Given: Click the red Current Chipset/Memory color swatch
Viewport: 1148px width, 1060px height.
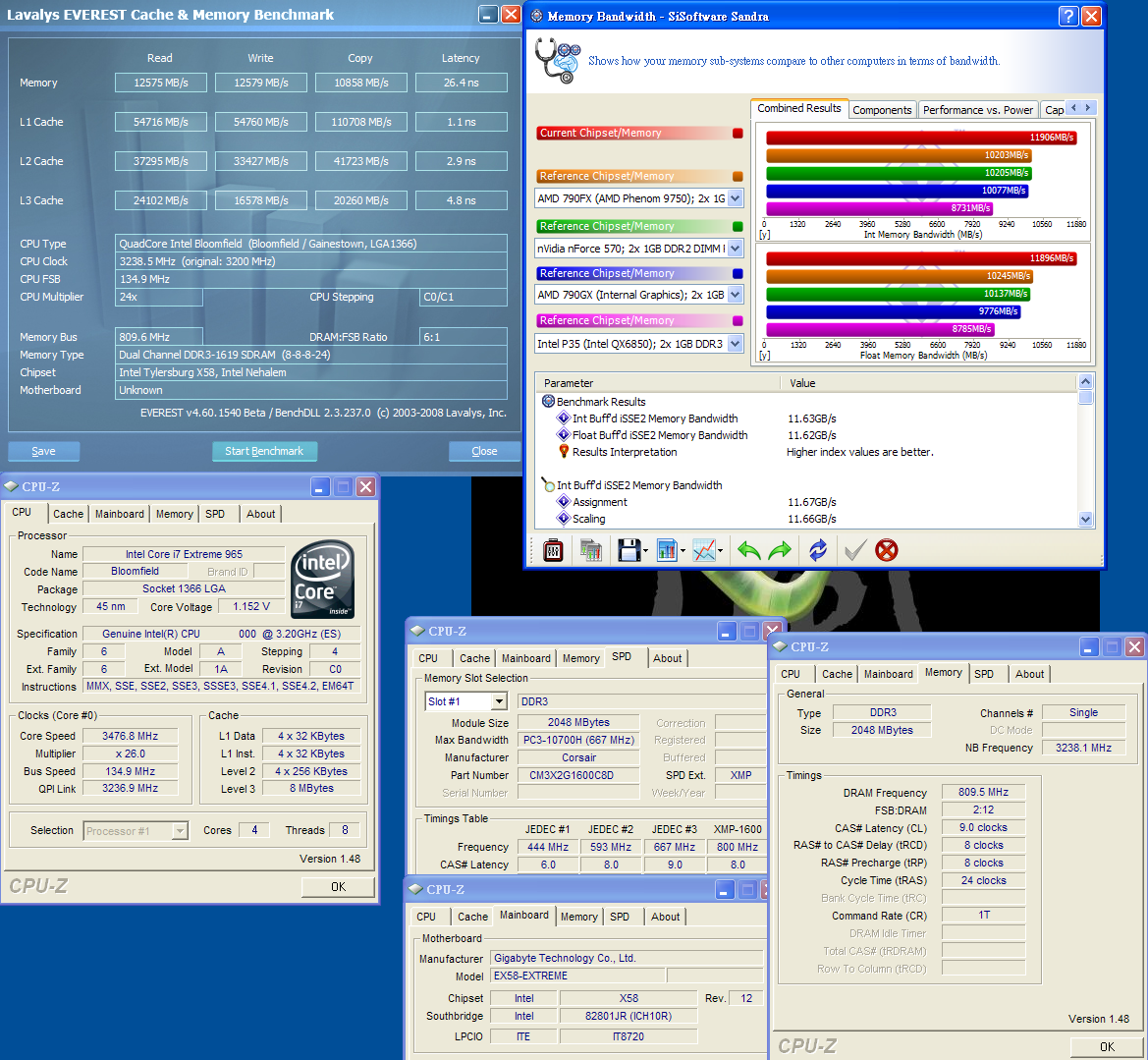Looking at the screenshot, I should coord(738,134).
